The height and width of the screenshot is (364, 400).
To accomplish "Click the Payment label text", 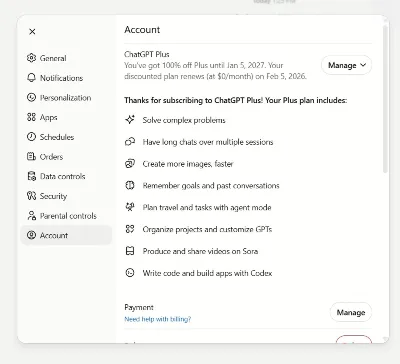I will tap(139, 307).
